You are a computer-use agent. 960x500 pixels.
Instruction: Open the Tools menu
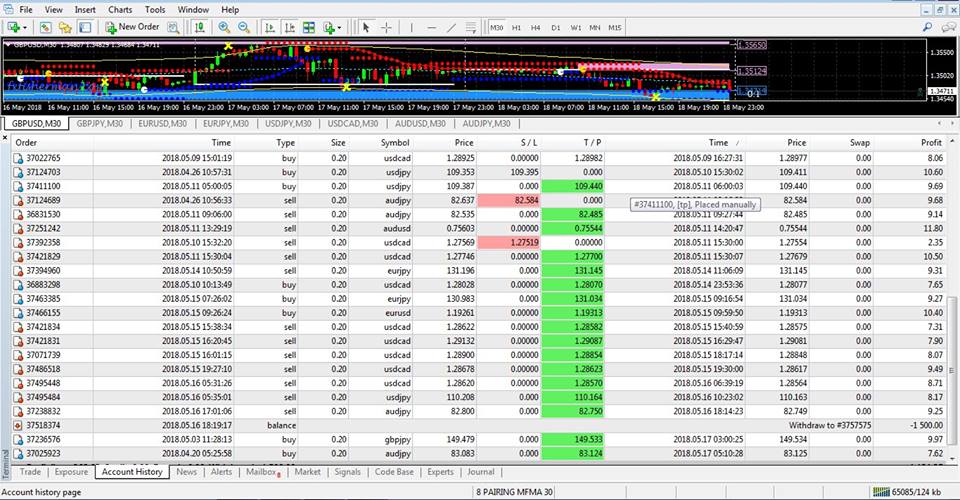[x=155, y=10]
